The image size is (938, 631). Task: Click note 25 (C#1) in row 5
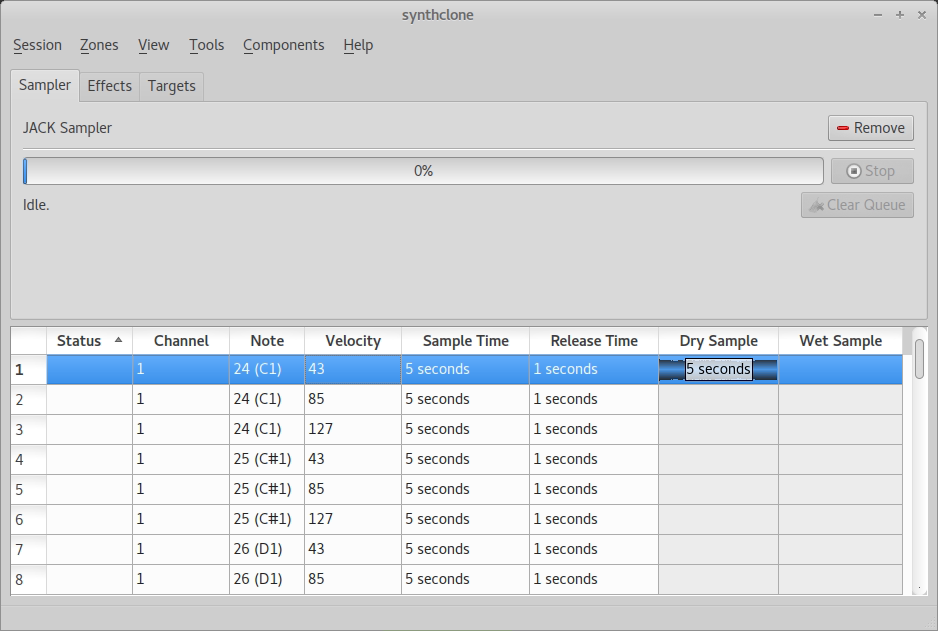click(x=267, y=489)
